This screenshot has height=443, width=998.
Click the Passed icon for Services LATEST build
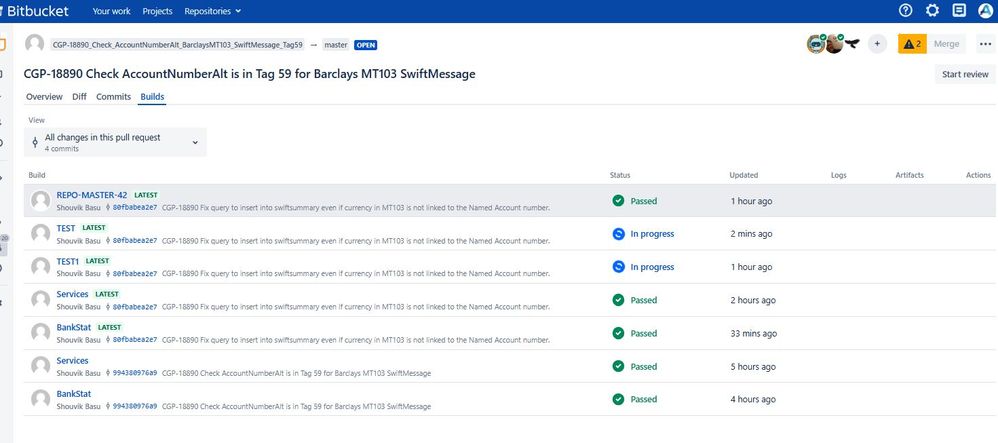coord(618,300)
